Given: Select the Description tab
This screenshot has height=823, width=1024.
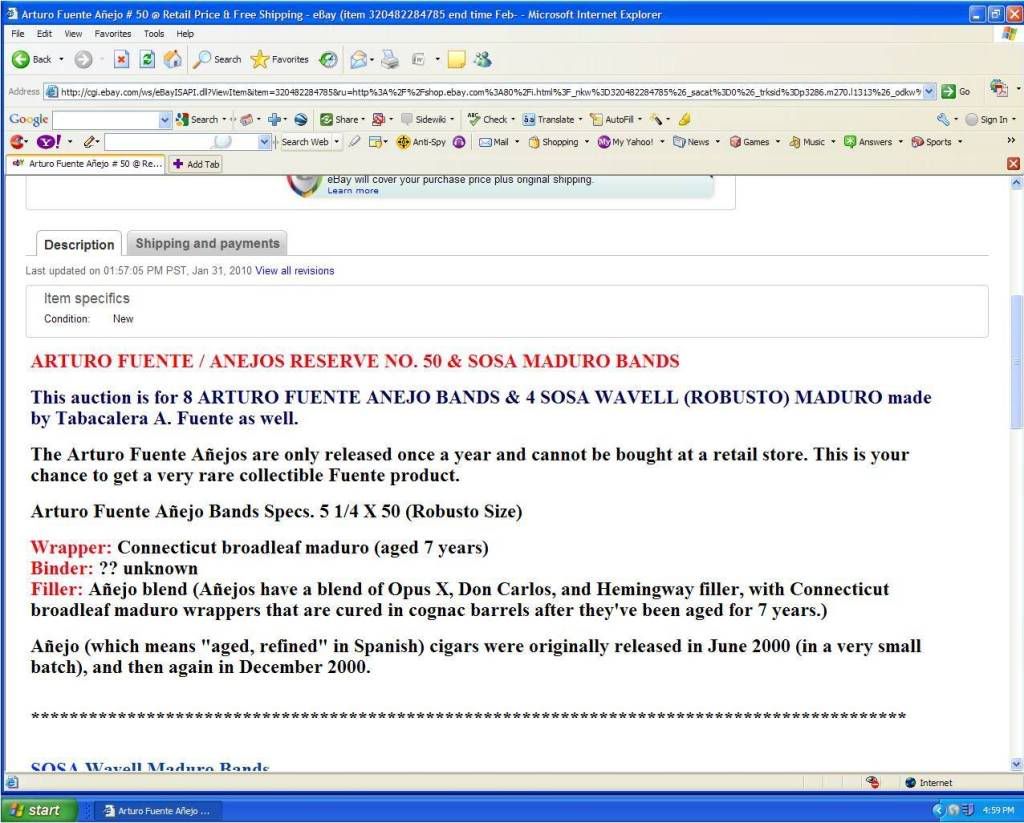Looking at the screenshot, I should 79,244.
